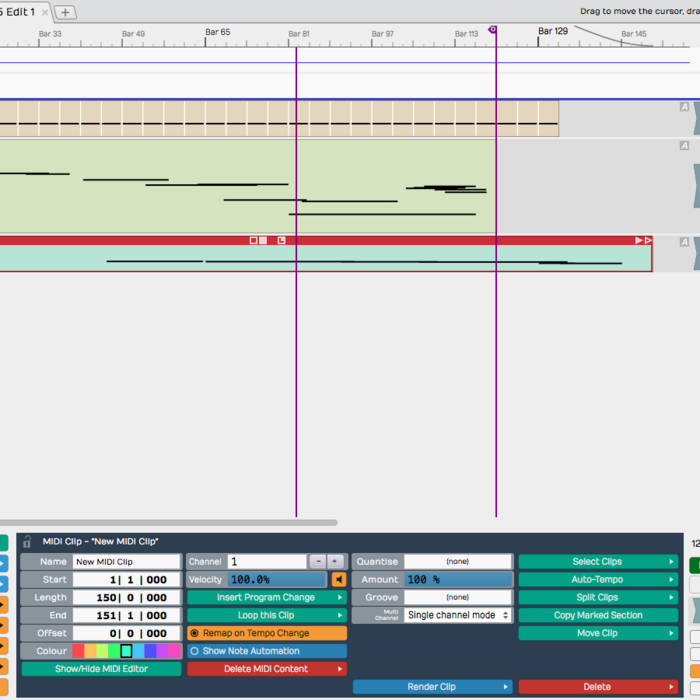Open the Select Clips menu
The image size is (700, 700).
598,562
